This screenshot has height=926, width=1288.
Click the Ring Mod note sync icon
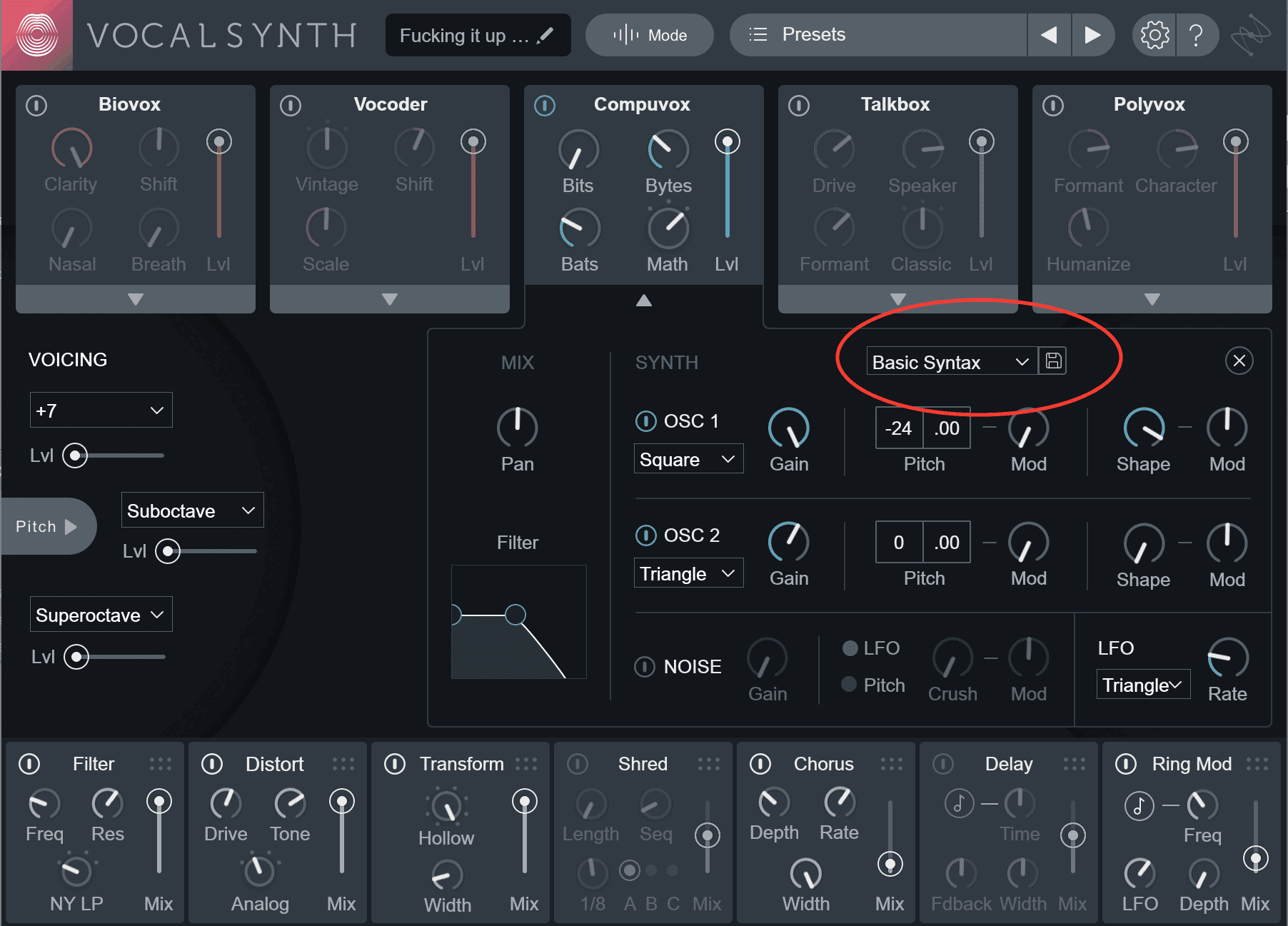1139,806
